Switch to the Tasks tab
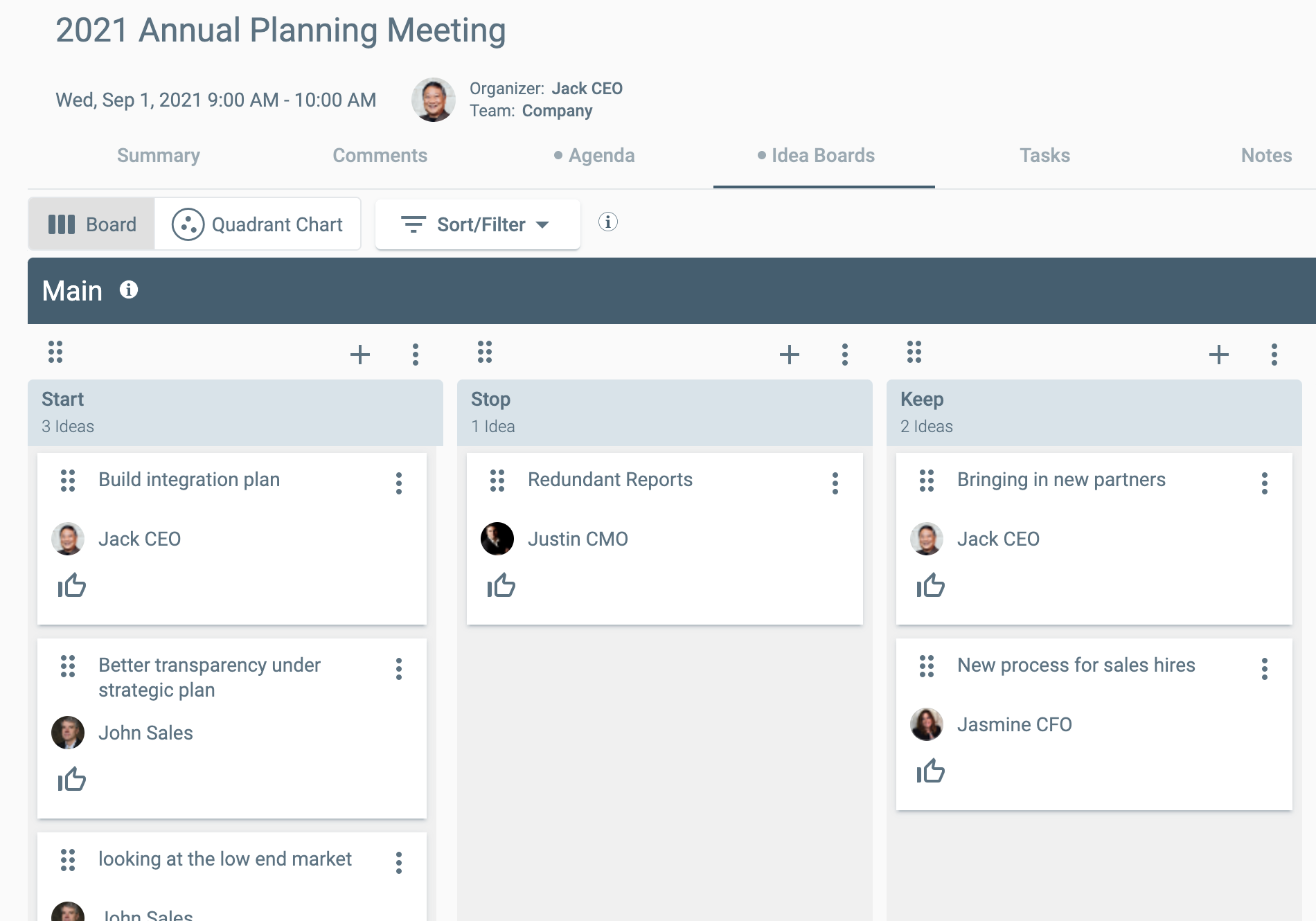Image resolution: width=1316 pixels, height=921 pixels. [x=1044, y=155]
